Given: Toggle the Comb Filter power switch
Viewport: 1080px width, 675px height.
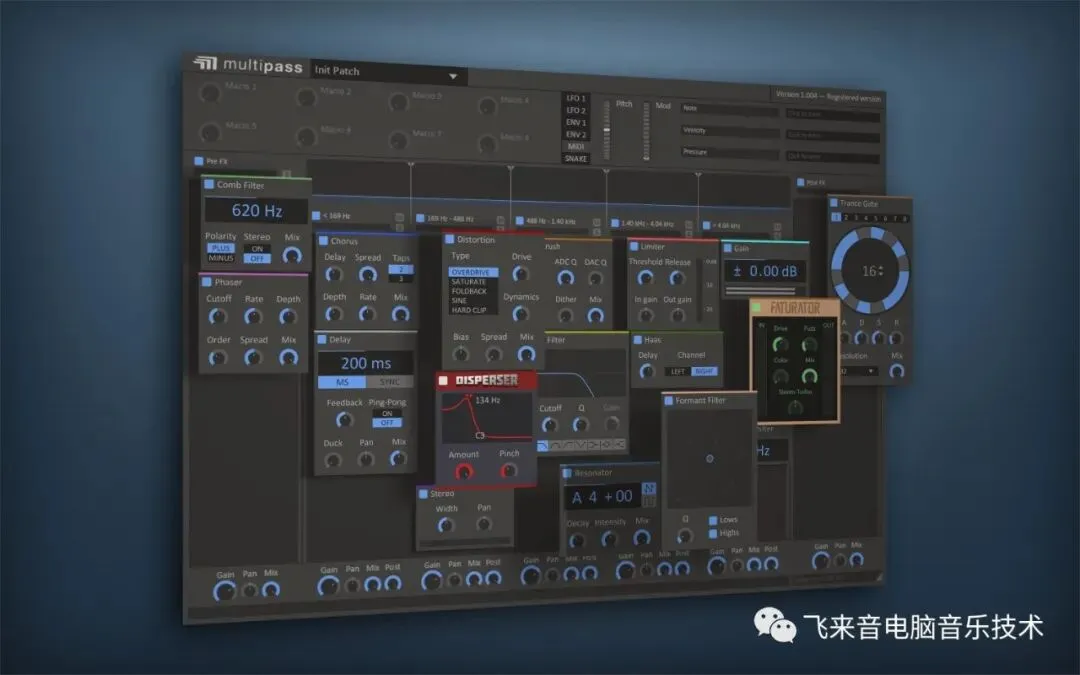Looking at the screenshot, I should coord(209,184).
